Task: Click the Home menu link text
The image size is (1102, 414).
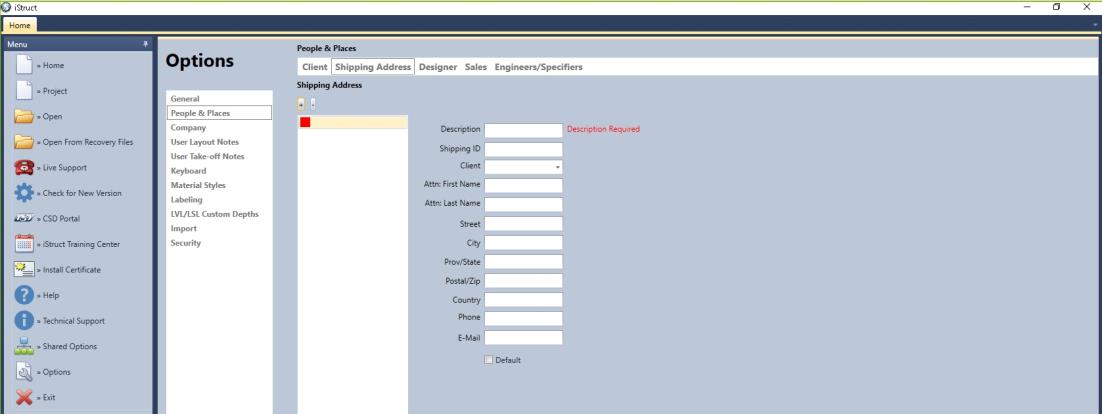Action: (53, 65)
